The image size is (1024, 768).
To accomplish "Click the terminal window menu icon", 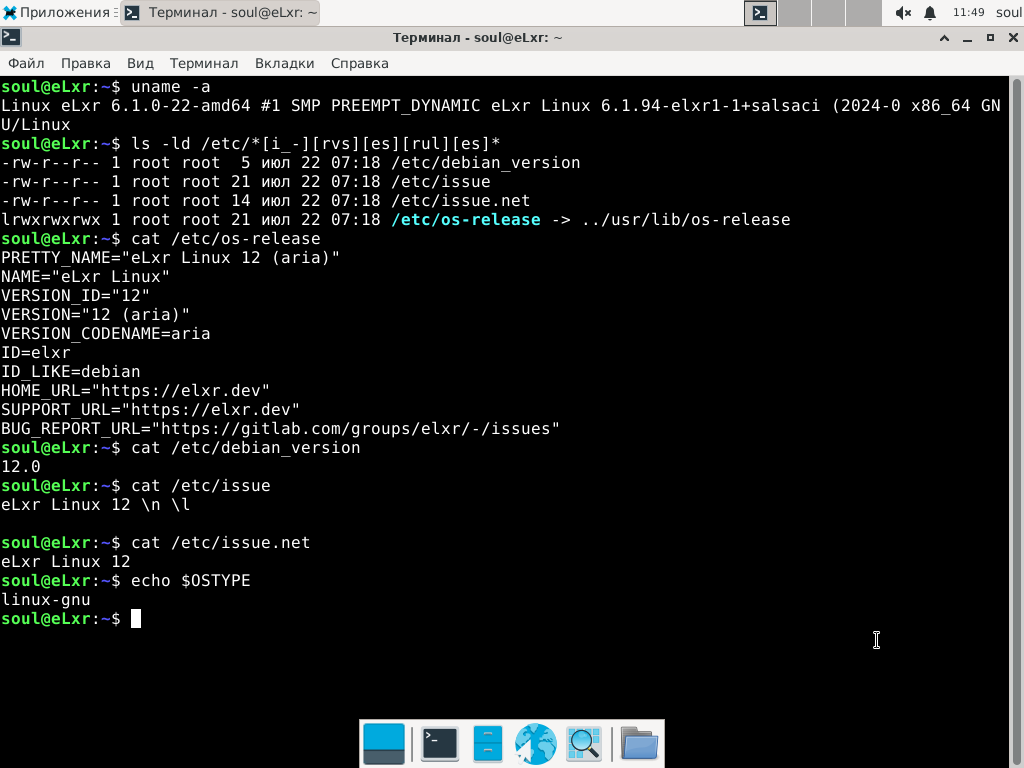I will pyautogui.click(x=11, y=37).
